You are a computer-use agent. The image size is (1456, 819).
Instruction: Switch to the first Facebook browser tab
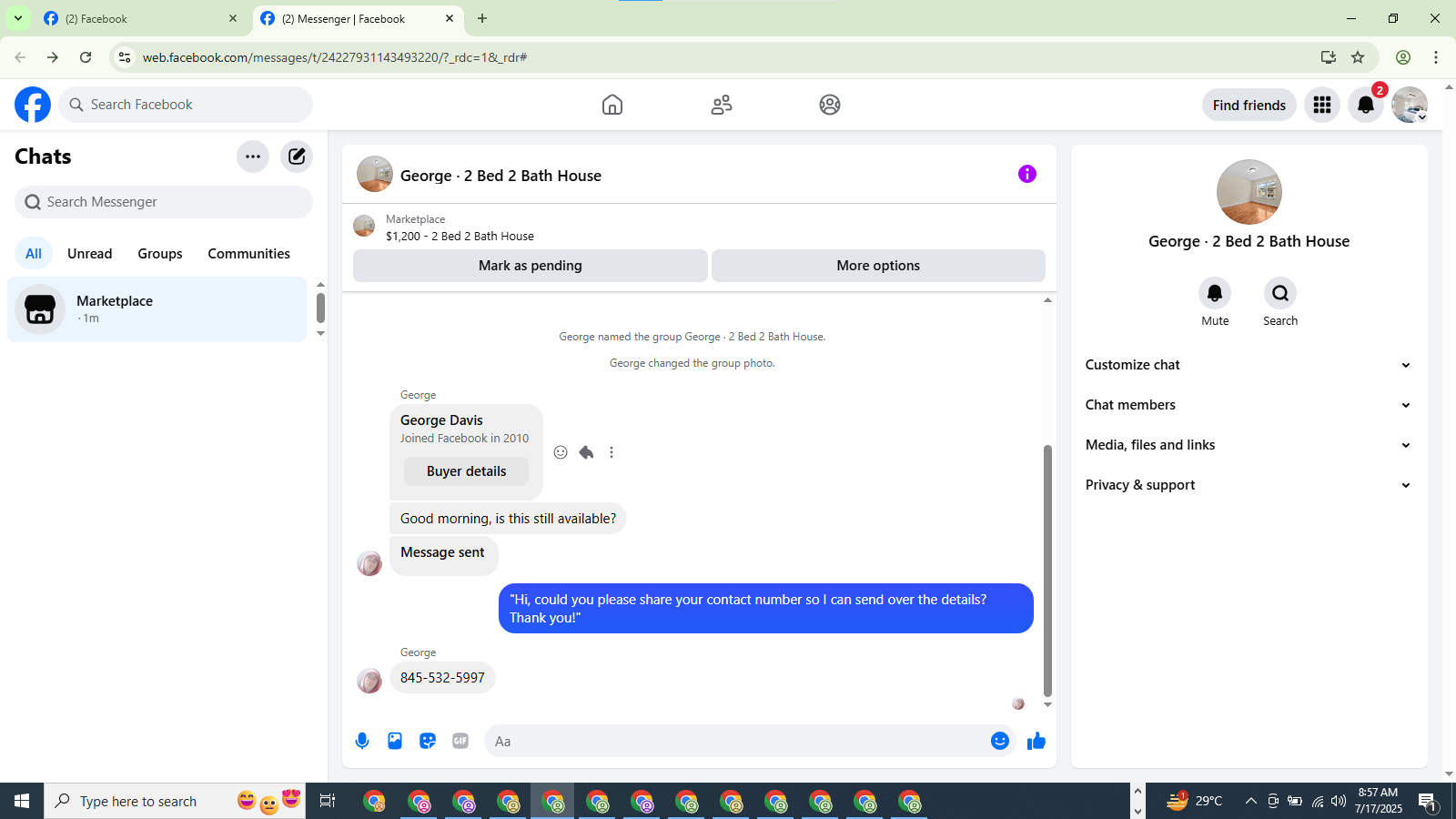[141, 18]
